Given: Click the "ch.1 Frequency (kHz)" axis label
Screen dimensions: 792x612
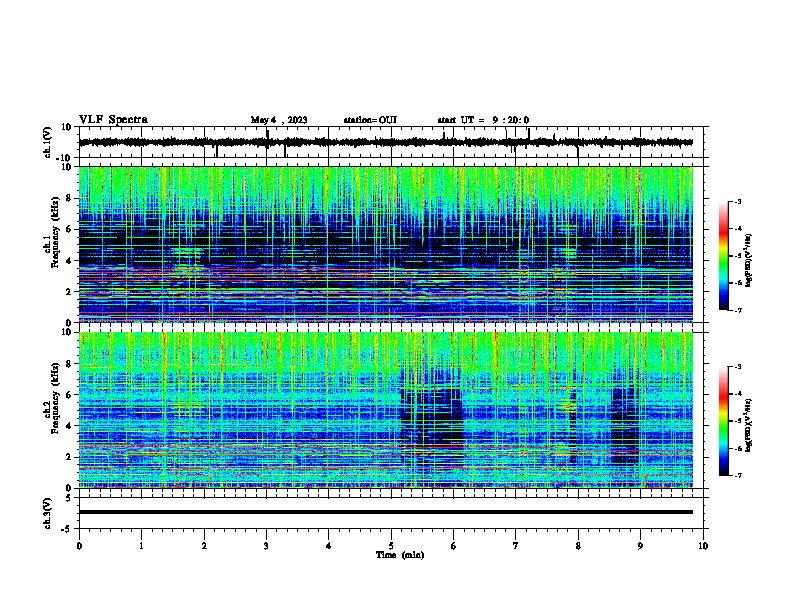Looking at the screenshot, I should pyautogui.click(x=51, y=232).
